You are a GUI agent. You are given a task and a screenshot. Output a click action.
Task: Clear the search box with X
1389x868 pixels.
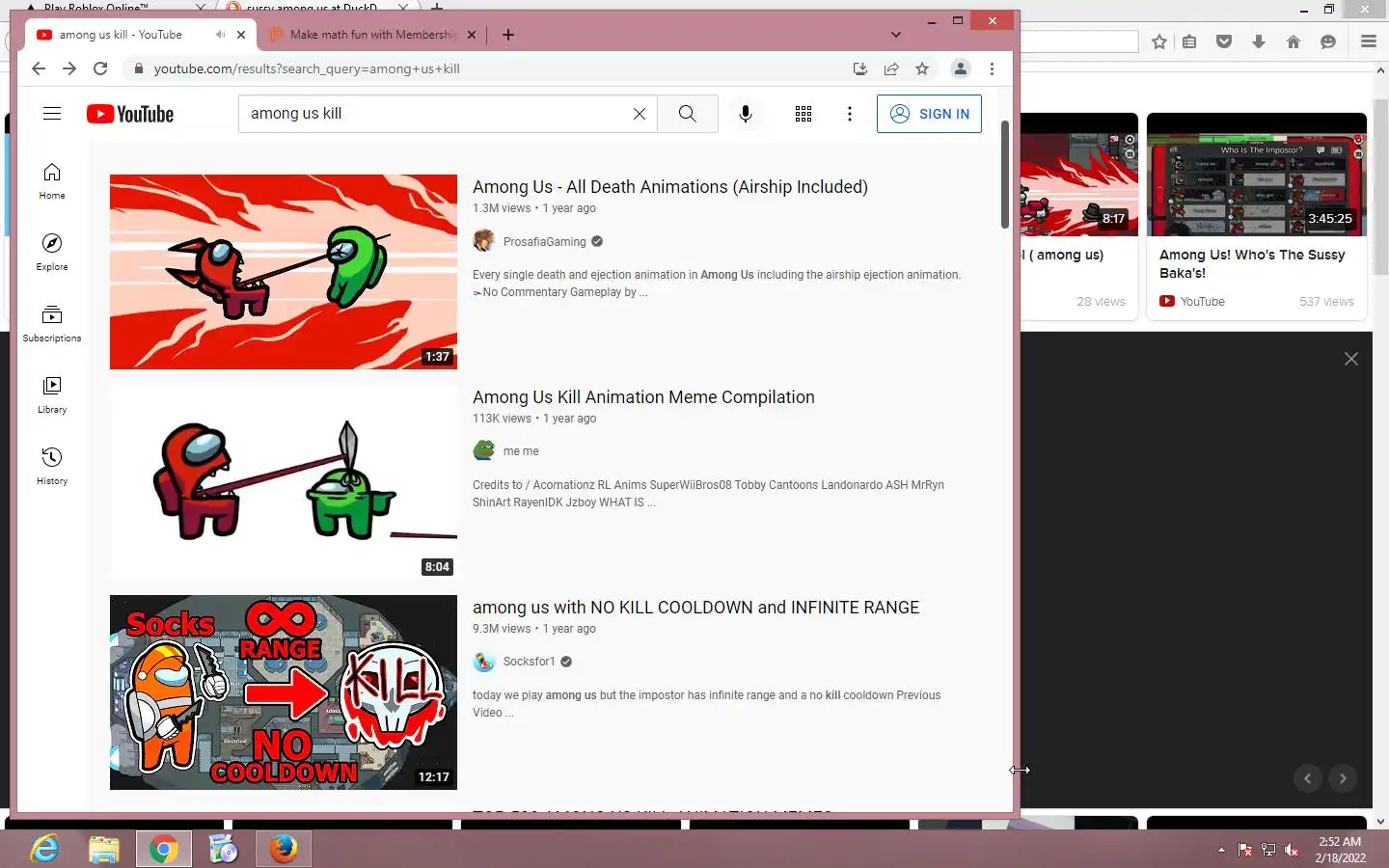pyautogui.click(x=639, y=114)
